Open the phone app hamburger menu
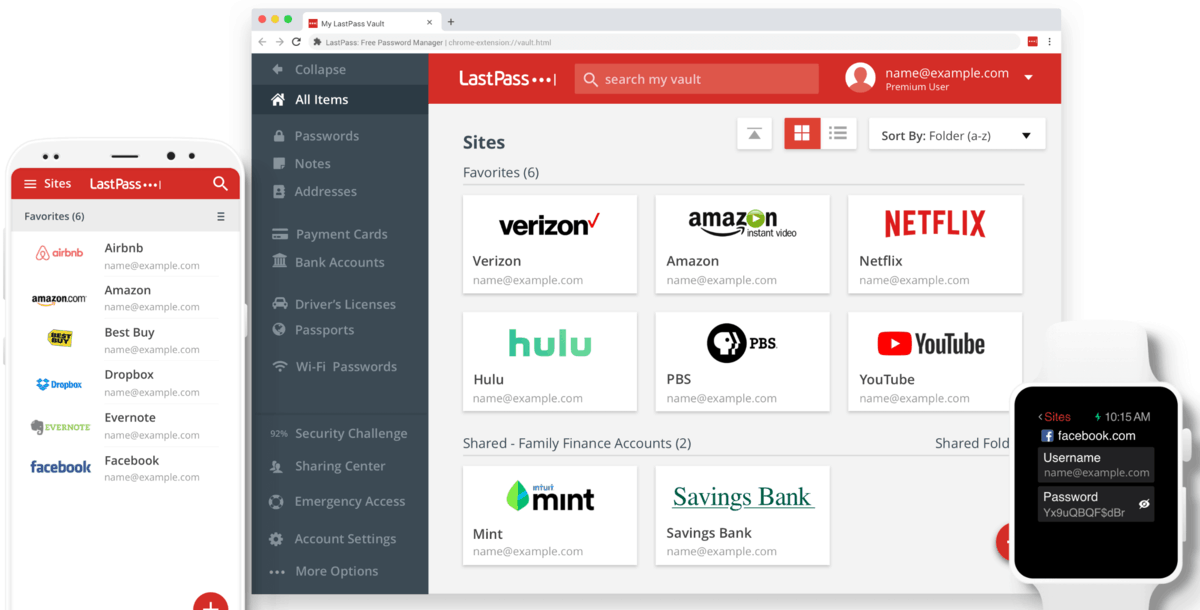The height and width of the screenshot is (610, 1200). tap(30, 184)
